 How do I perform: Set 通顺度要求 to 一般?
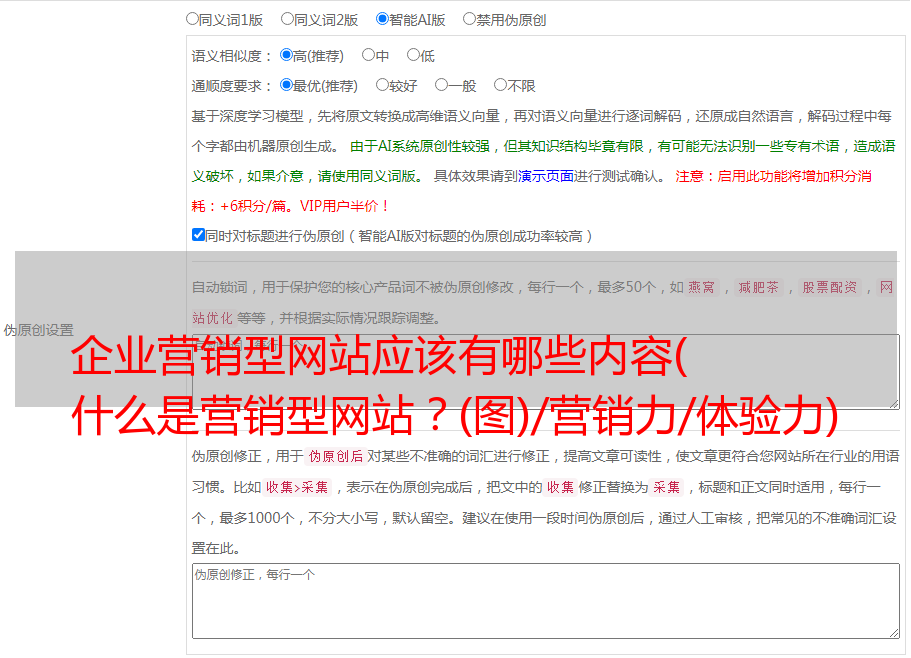pyautogui.click(x=442, y=85)
